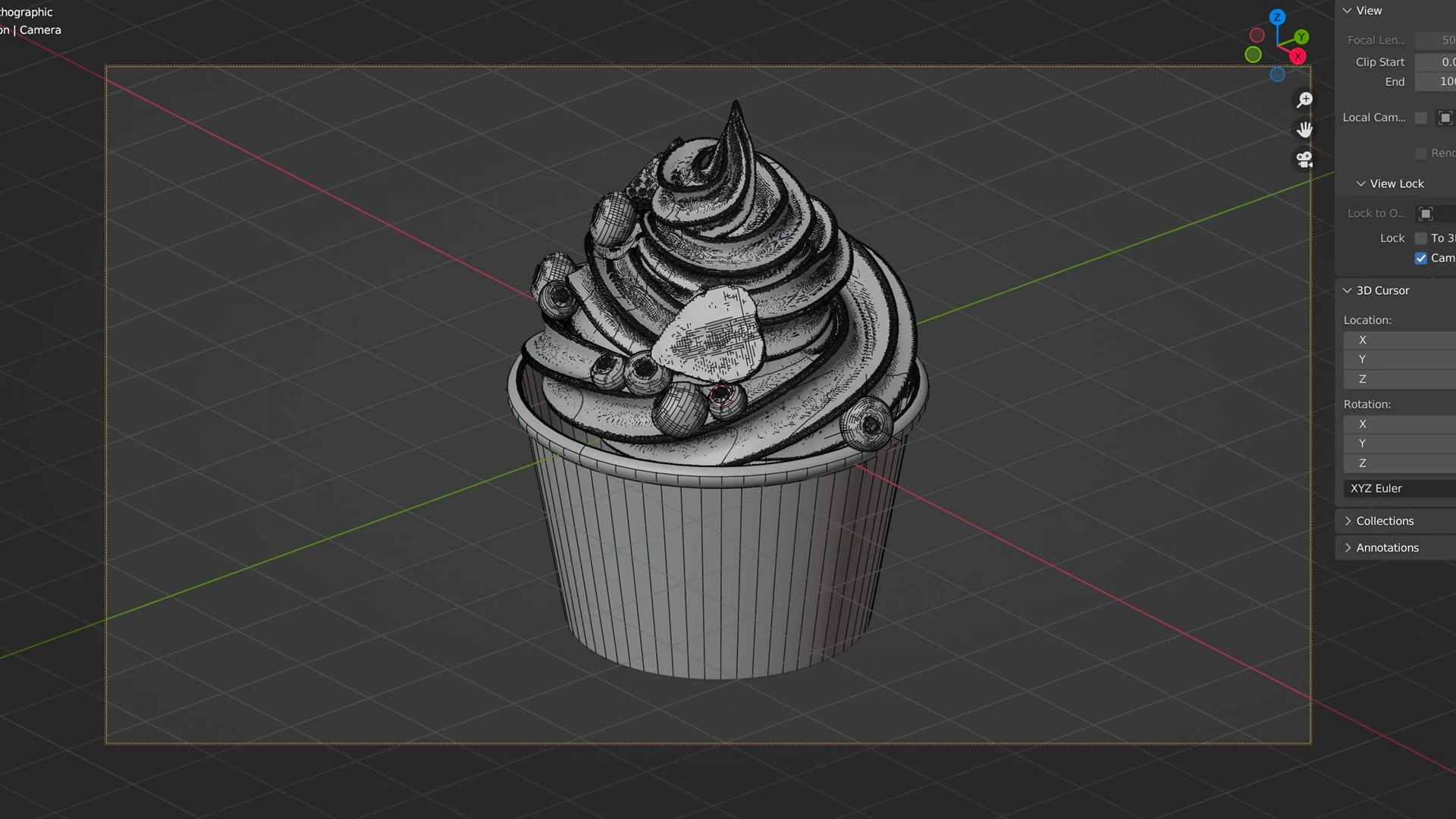1456x819 pixels.
Task: Expand the Collections panel
Action: 1348,521
